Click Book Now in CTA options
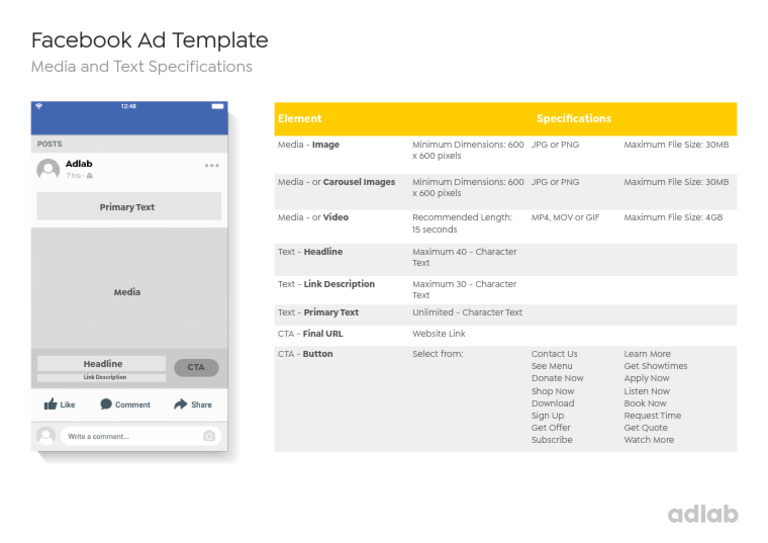The height and width of the screenshot is (543, 768). coord(645,403)
